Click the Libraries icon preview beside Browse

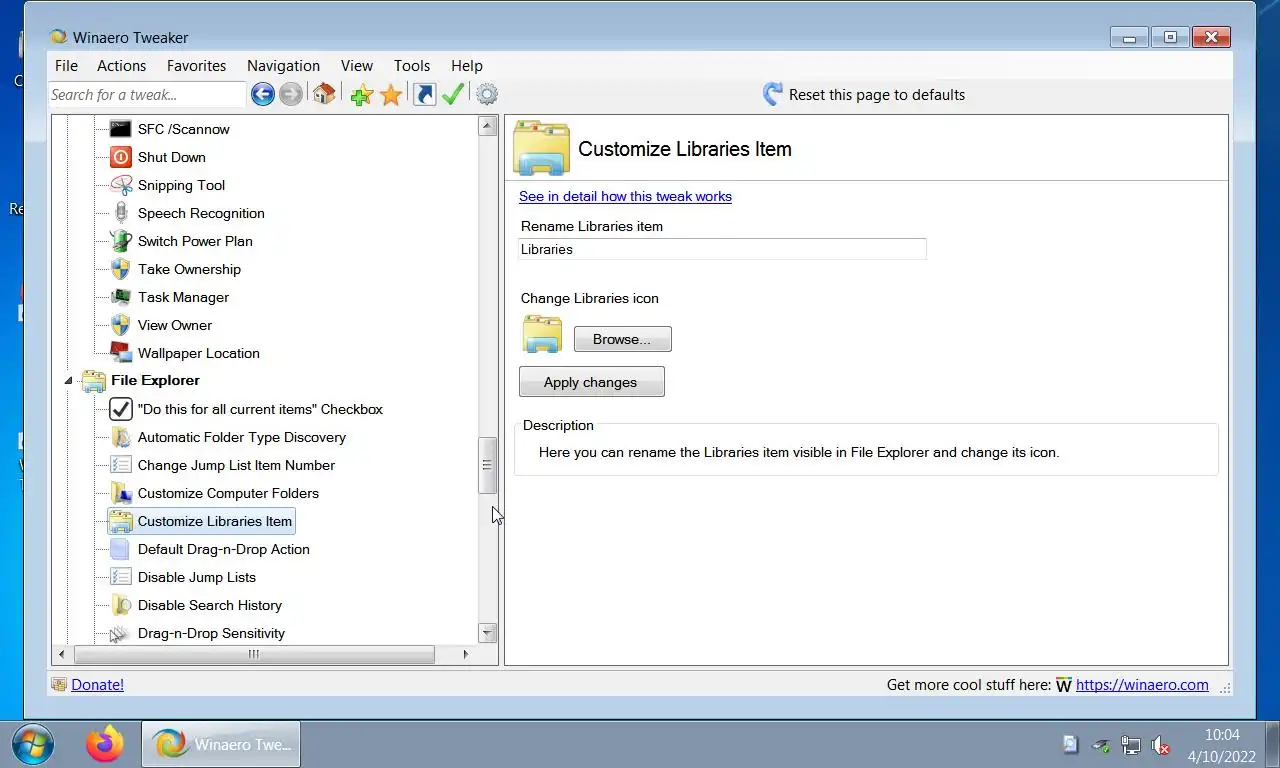pos(542,334)
